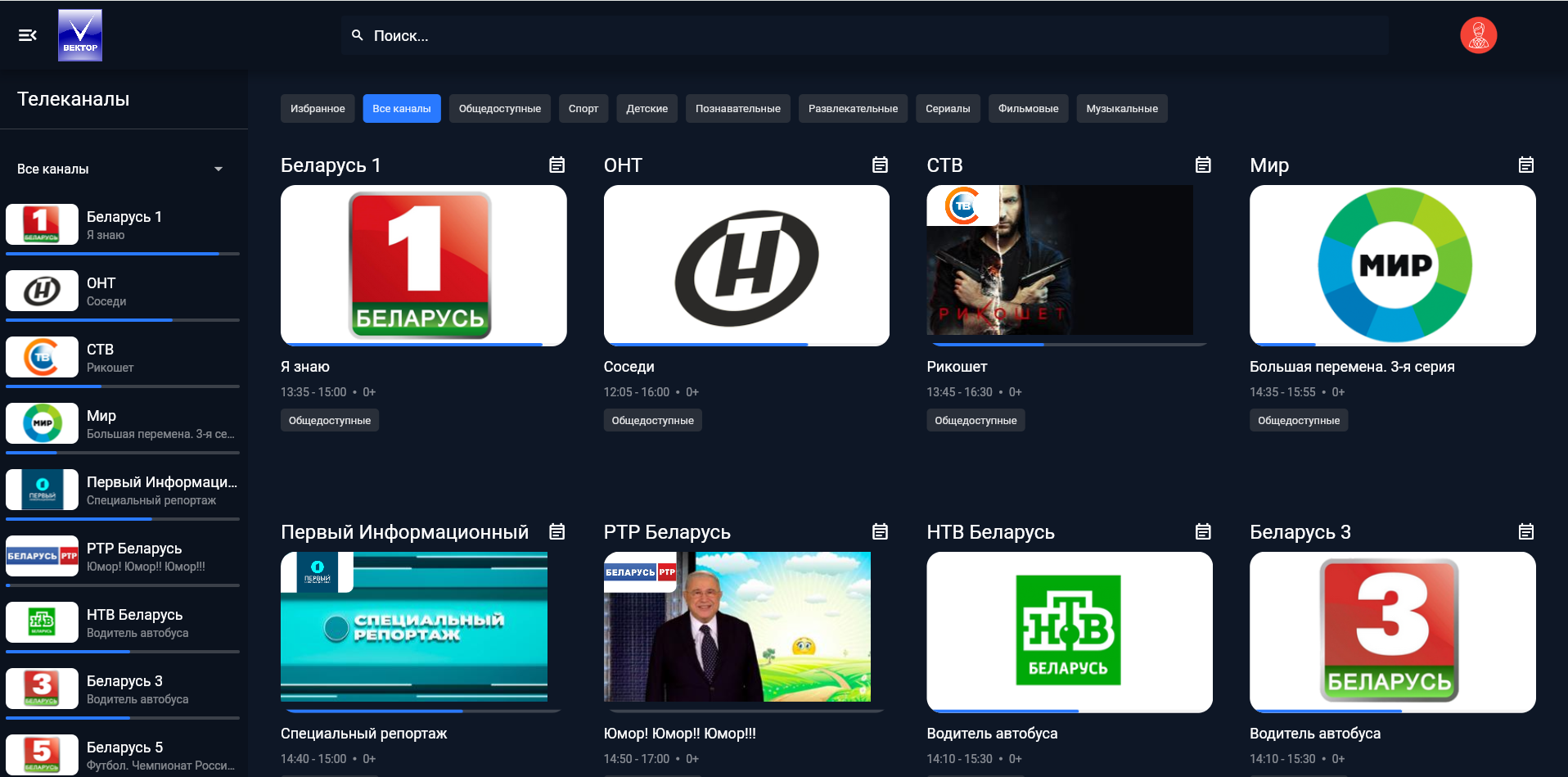This screenshot has width=1568, height=777.
Task: Open the user profile avatar
Action: click(1478, 35)
